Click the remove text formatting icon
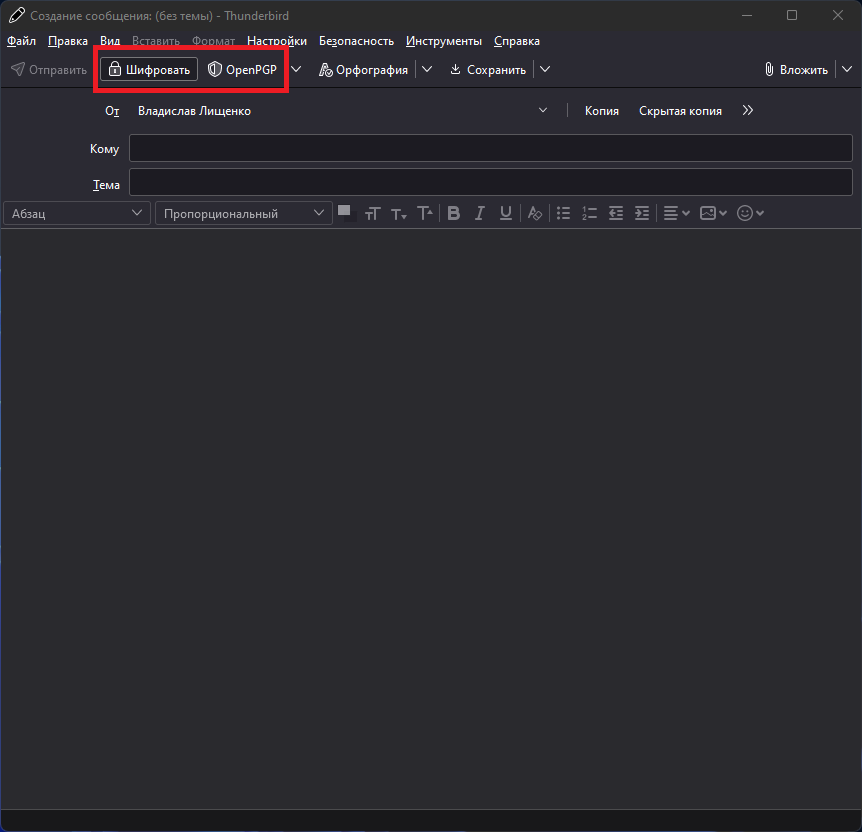The width and height of the screenshot is (862, 832). coord(534,213)
